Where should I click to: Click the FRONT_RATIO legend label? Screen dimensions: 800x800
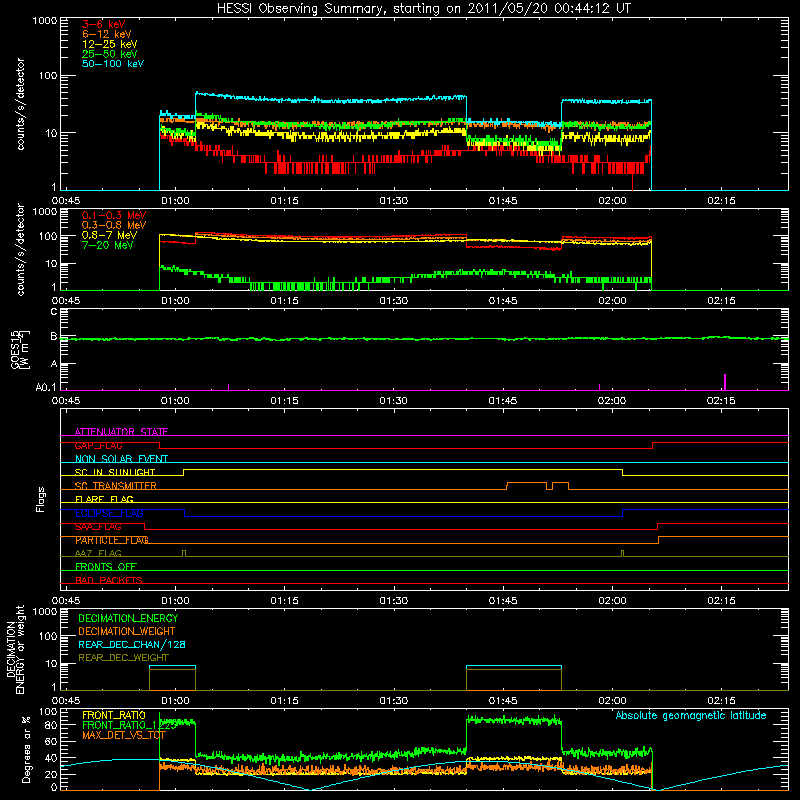click(114, 715)
